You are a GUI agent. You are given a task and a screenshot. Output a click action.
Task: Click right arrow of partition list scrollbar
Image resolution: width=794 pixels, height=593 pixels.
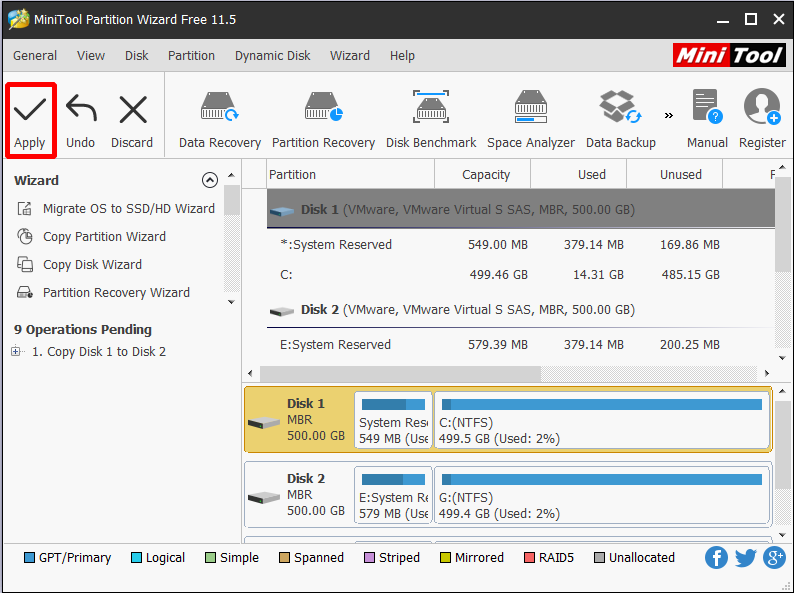767,374
